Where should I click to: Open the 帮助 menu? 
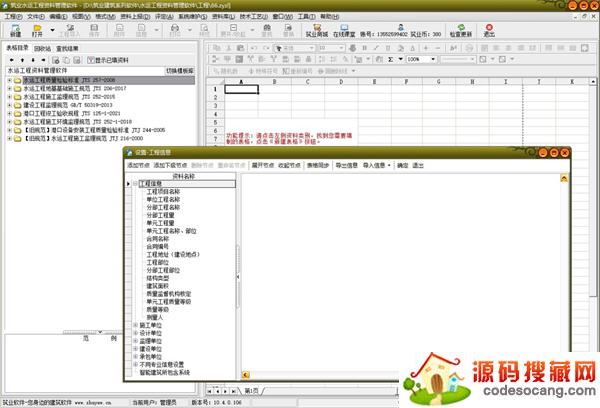pyautogui.click(x=329, y=16)
